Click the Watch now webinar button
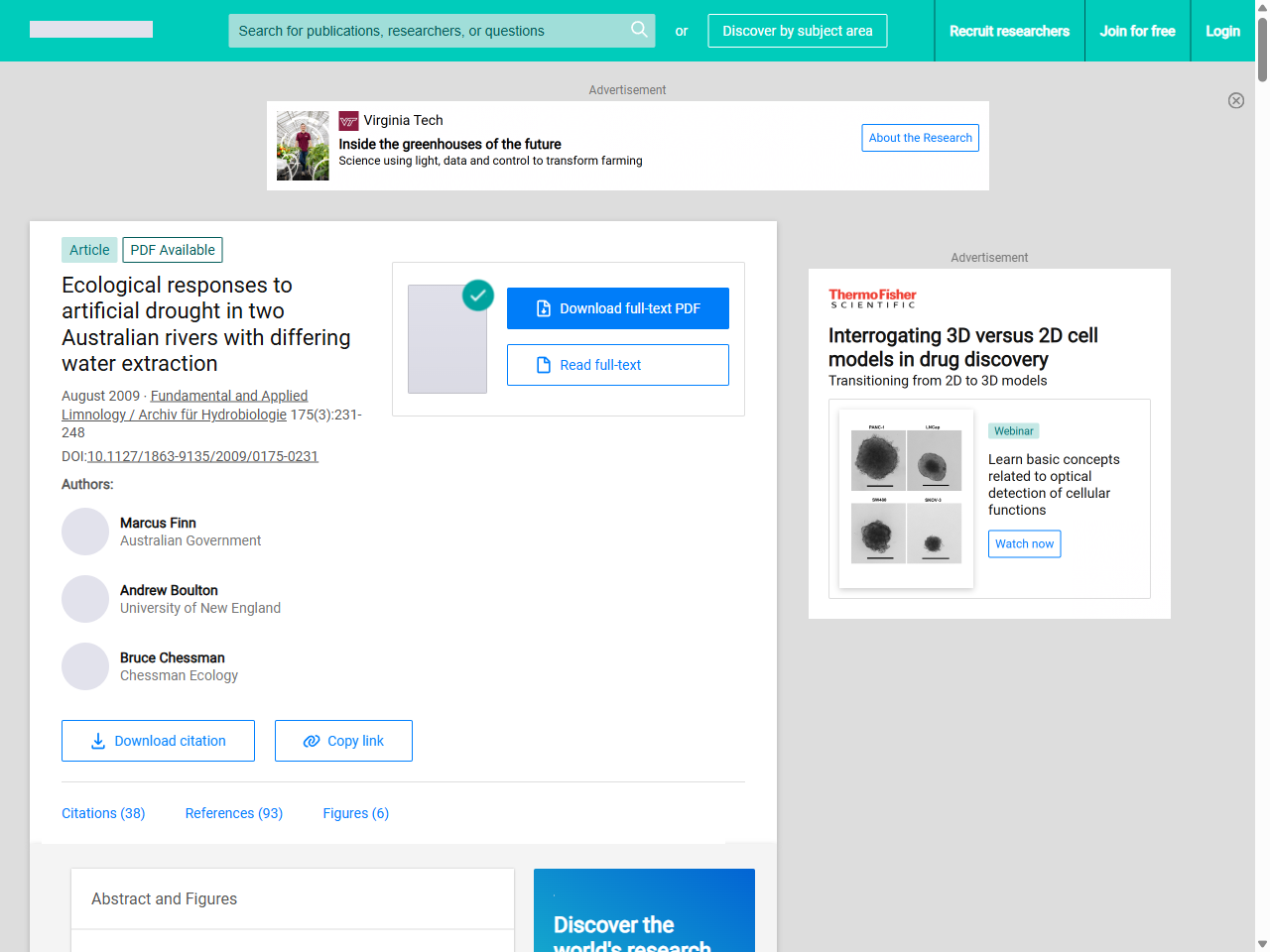Viewport: 1270px width, 952px height. tap(1024, 543)
